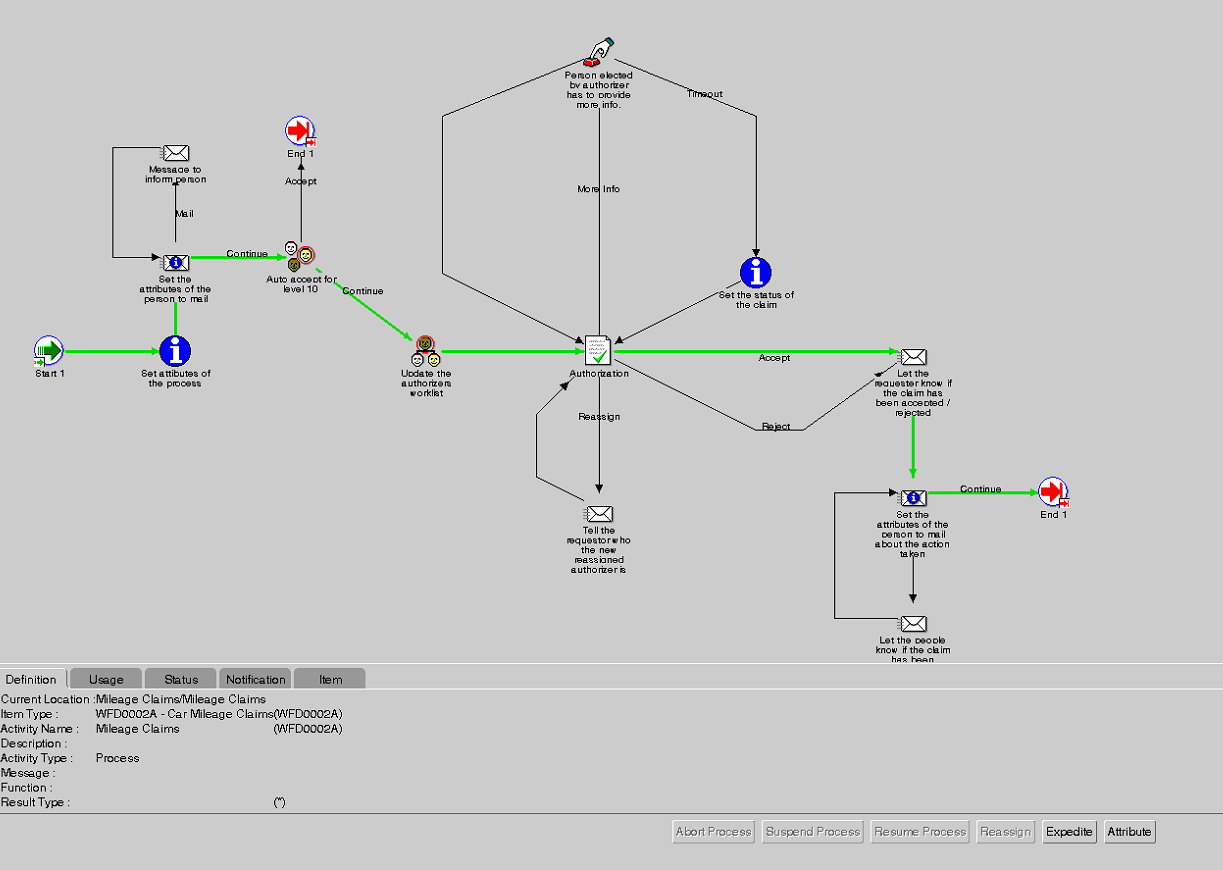Click the 'Person elected by authorizer' hand icon

(598, 53)
